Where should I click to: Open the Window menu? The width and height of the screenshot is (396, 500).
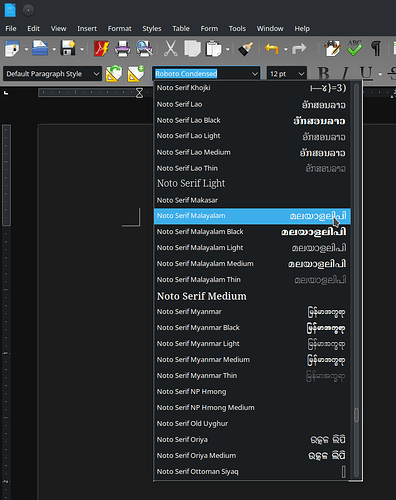(x=270, y=29)
